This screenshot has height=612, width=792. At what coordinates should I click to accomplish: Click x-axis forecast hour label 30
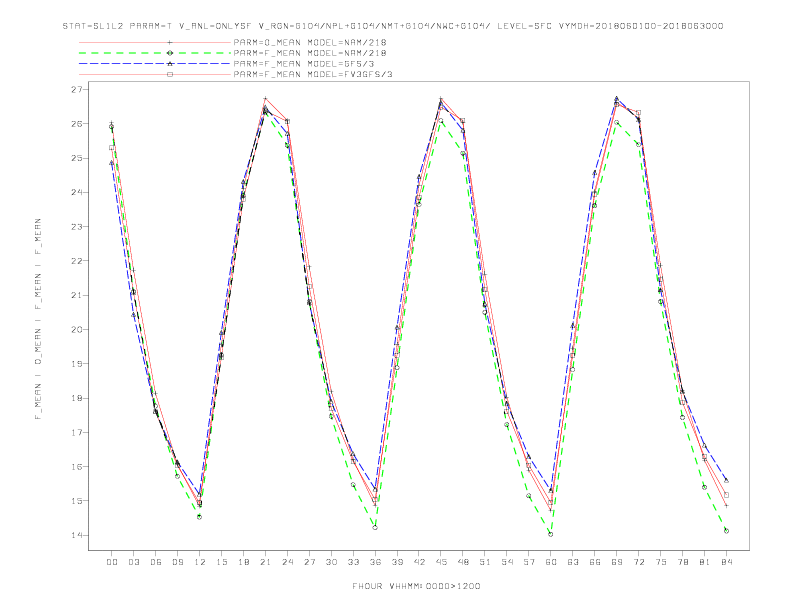(331, 562)
